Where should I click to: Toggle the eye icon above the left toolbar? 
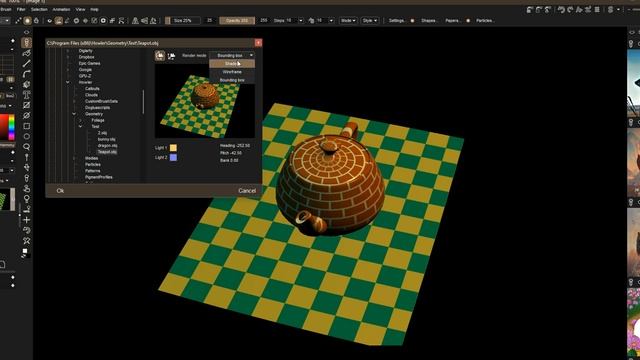click(27, 32)
